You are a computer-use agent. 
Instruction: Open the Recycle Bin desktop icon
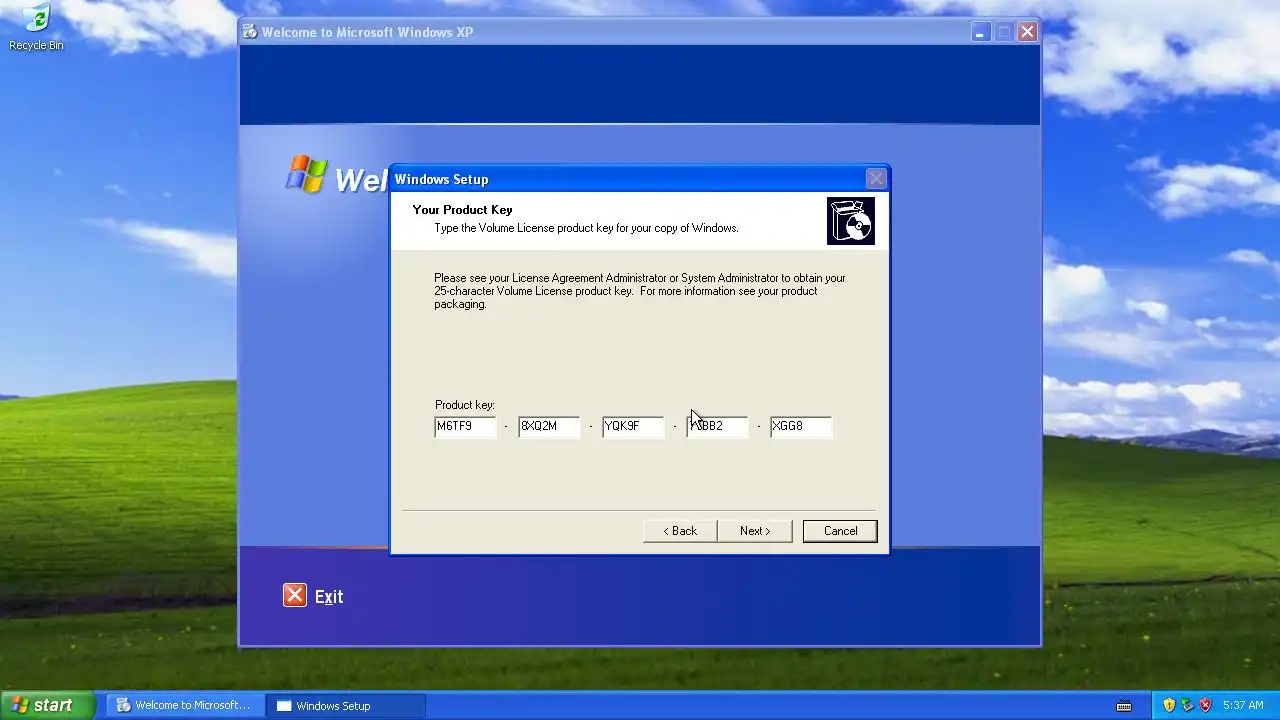click(x=36, y=27)
